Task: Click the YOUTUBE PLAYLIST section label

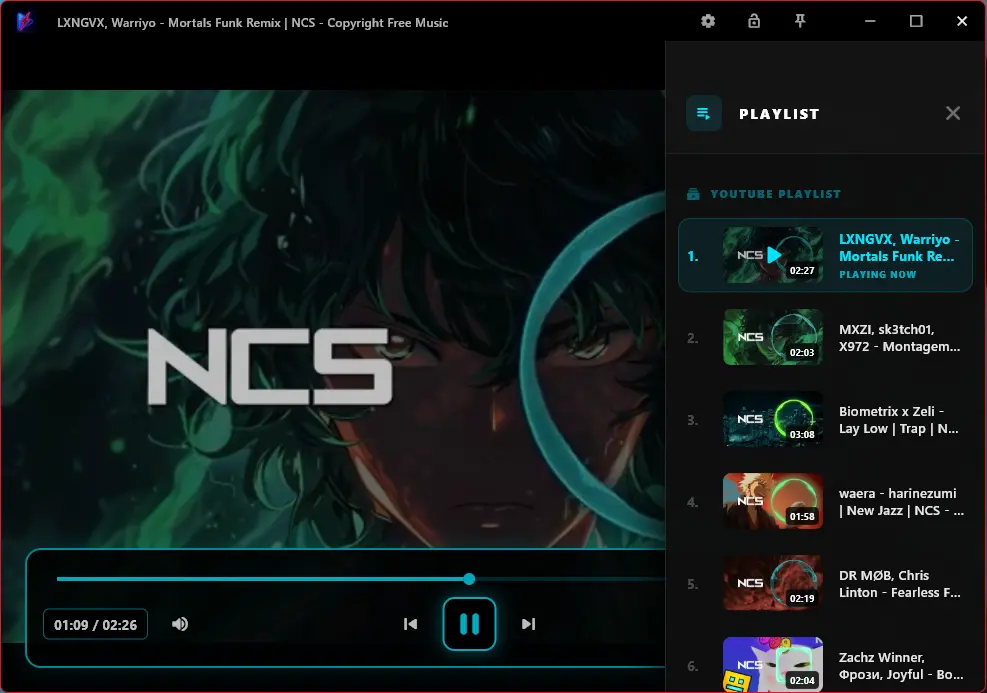Action: point(776,194)
